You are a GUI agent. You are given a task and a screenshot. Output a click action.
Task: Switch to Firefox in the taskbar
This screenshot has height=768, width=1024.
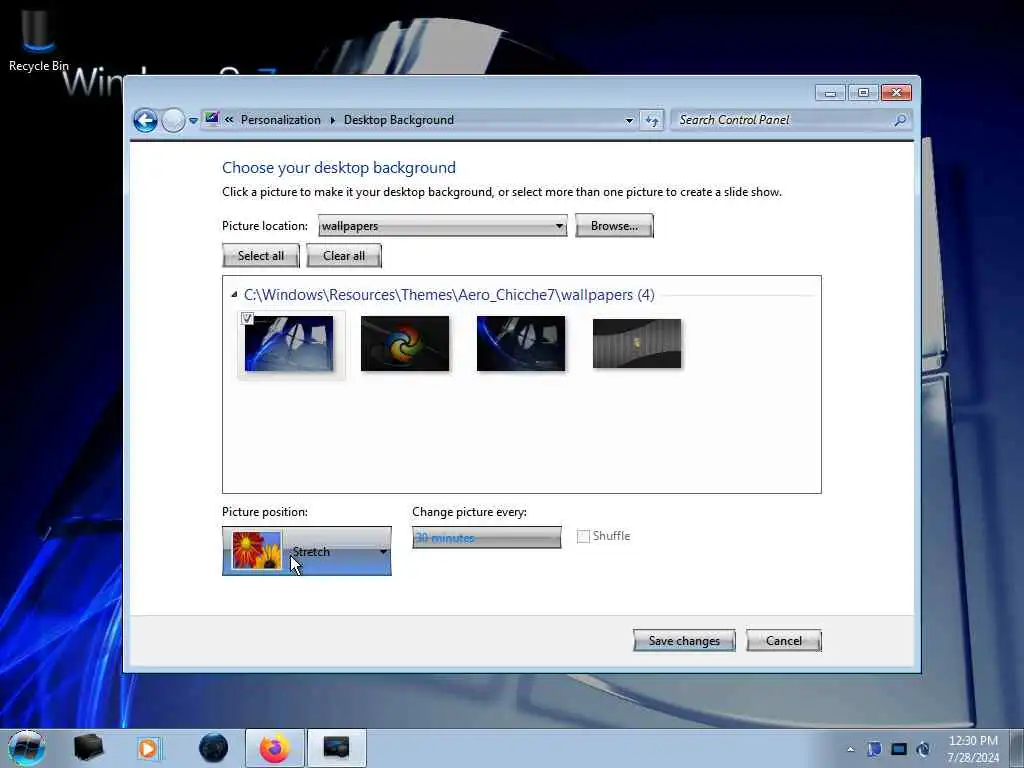pyautogui.click(x=275, y=748)
